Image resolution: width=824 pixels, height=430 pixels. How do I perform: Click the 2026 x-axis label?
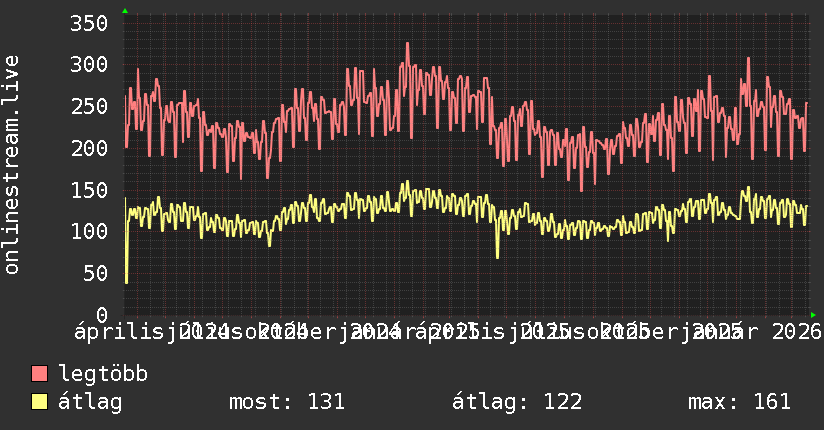coord(796,332)
